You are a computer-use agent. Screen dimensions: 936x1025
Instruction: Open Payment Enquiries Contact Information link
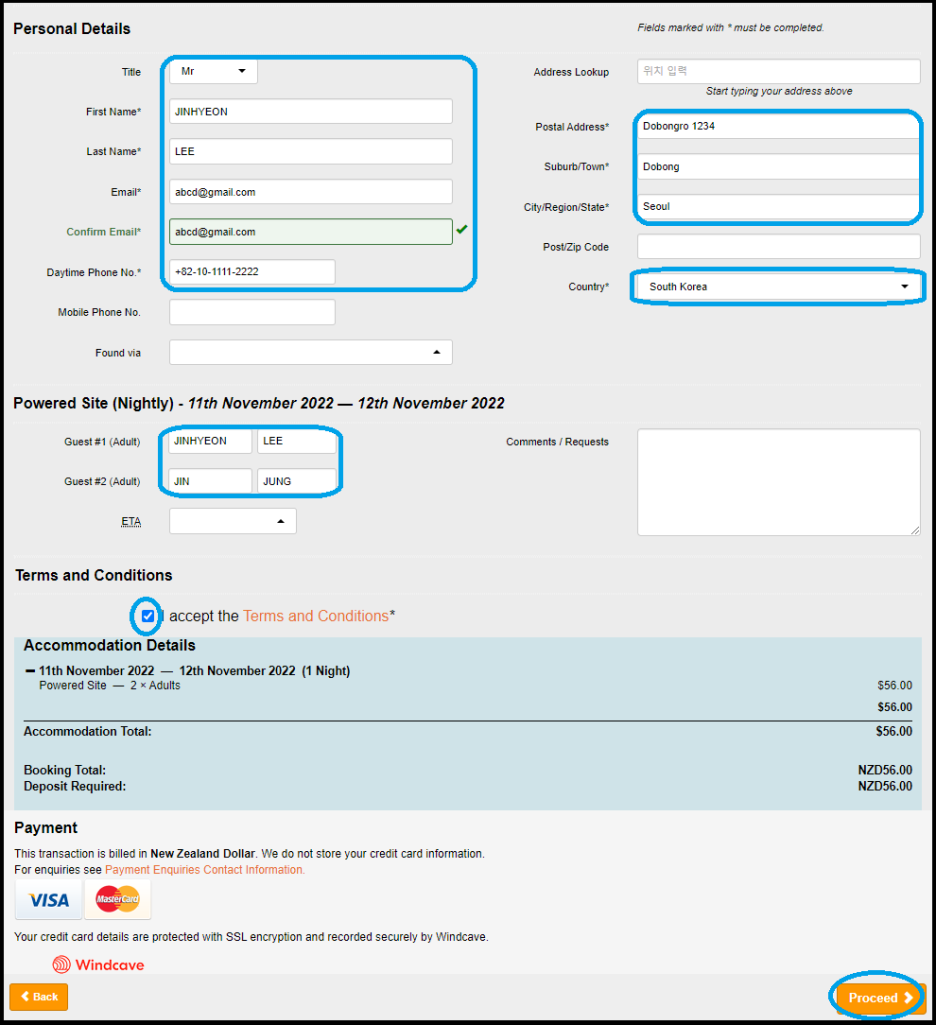[x=205, y=870]
